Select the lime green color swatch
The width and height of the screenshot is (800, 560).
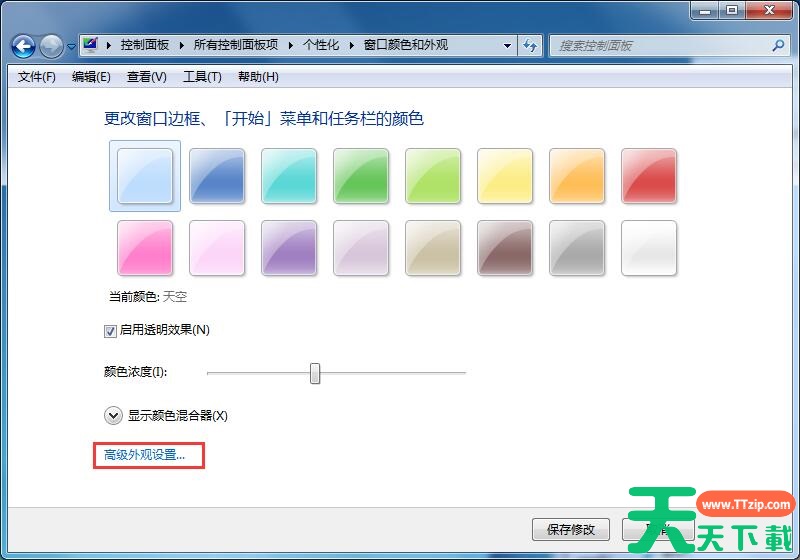coord(433,176)
